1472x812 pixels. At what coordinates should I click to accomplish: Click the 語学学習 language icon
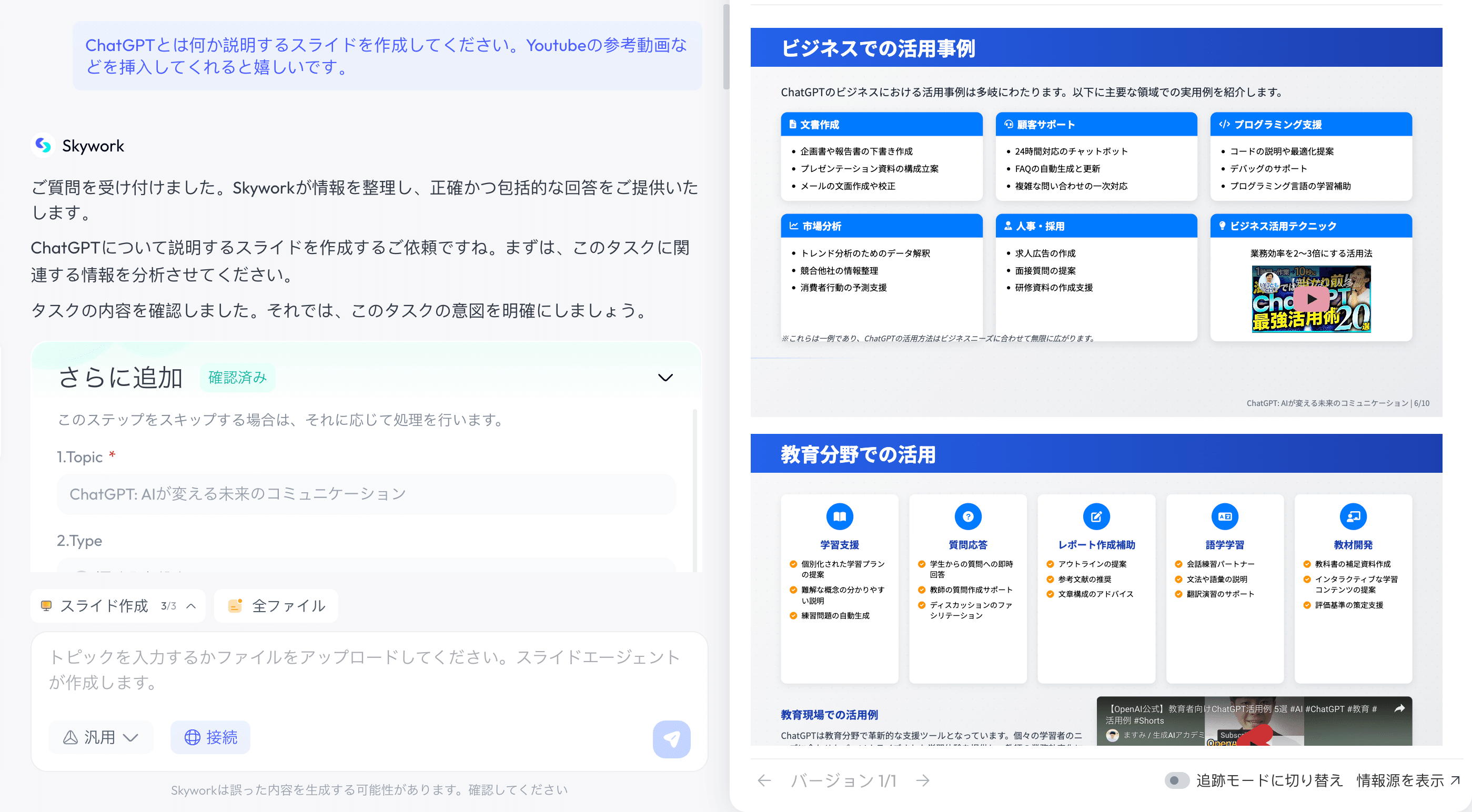point(1225,516)
